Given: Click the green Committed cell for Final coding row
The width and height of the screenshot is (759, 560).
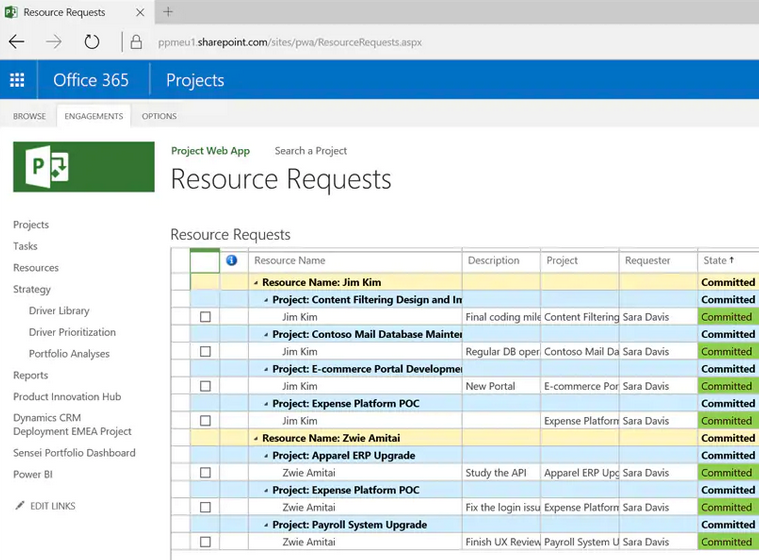Looking at the screenshot, I should tap(728, 317).
